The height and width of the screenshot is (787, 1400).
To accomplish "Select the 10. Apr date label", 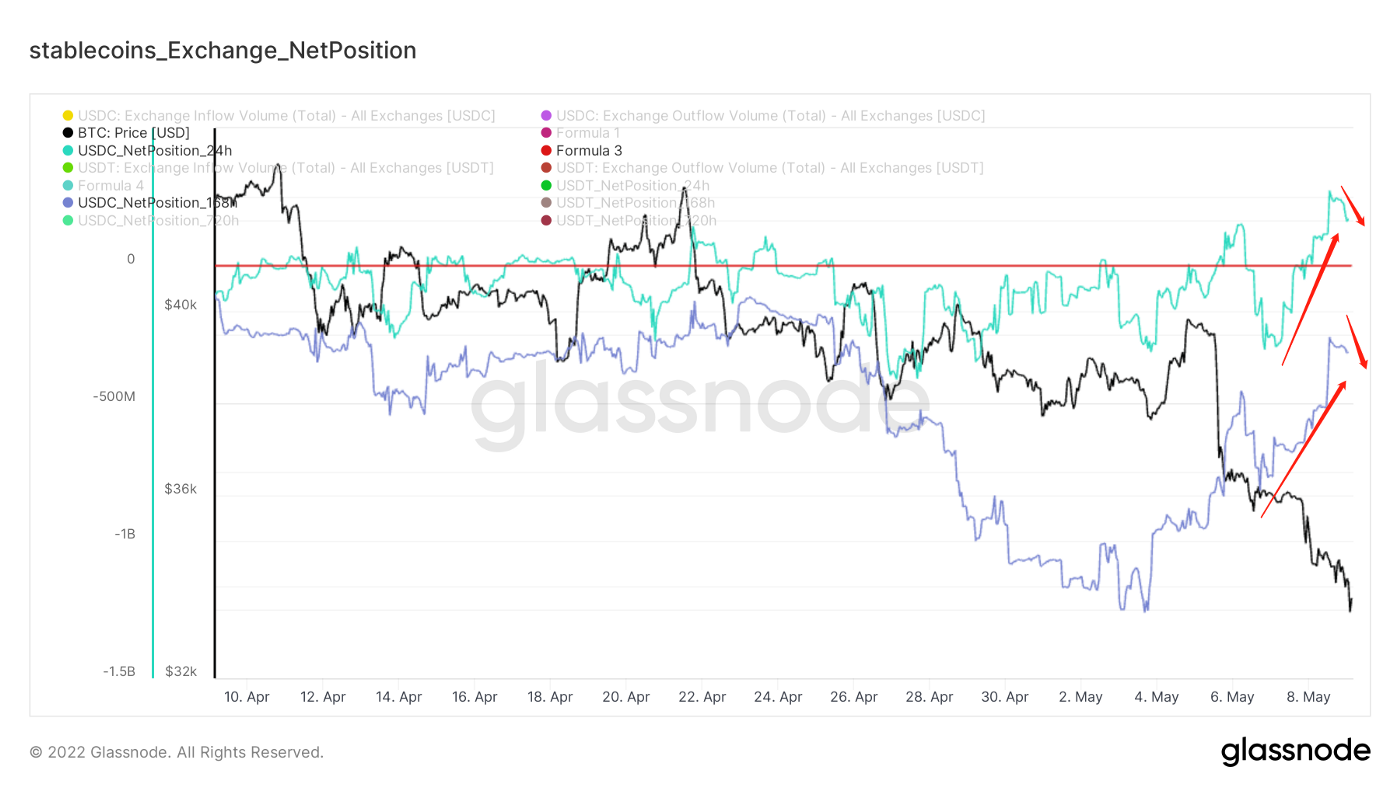I will coord(246,697).
